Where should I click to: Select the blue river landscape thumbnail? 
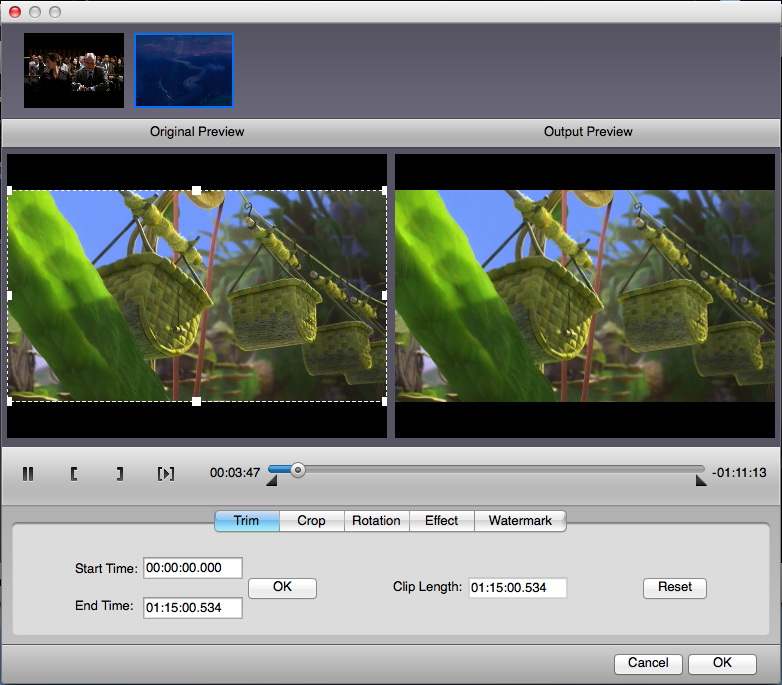coord(184,70)
